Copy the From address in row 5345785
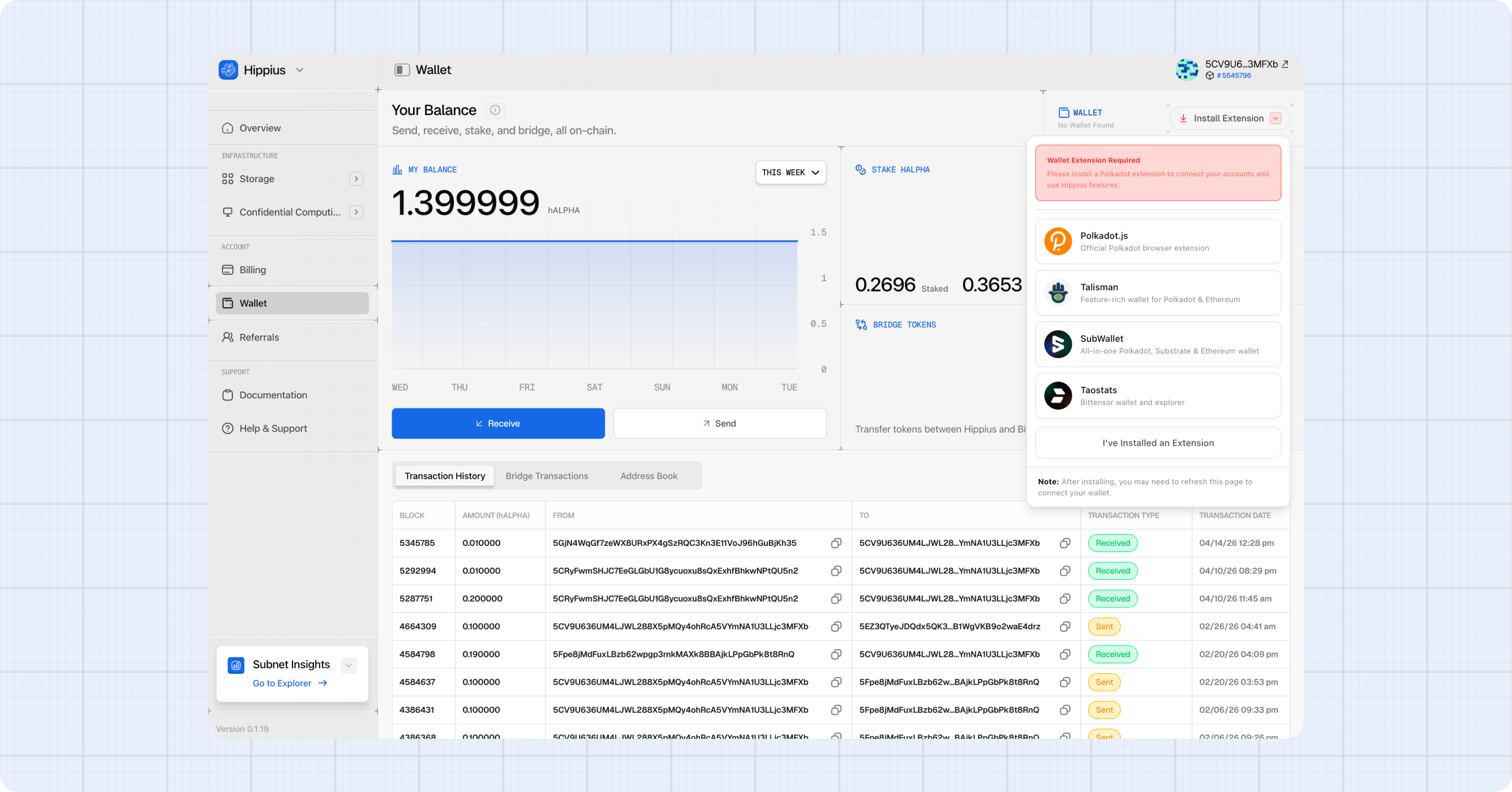 (x=836, y=543)
